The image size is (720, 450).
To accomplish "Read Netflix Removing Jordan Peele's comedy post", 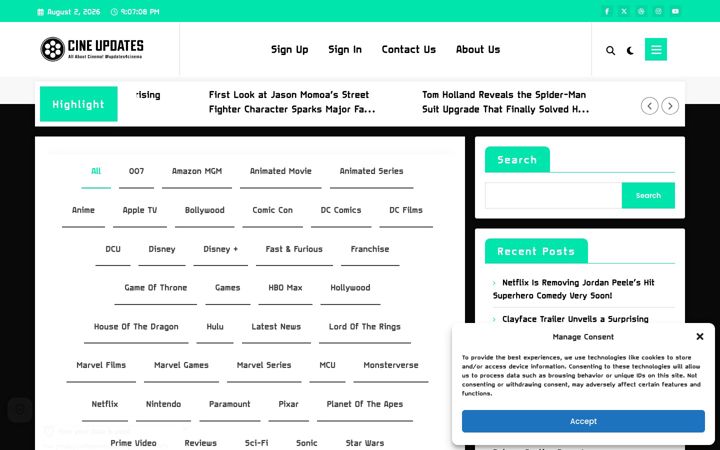I will point(574,289).
